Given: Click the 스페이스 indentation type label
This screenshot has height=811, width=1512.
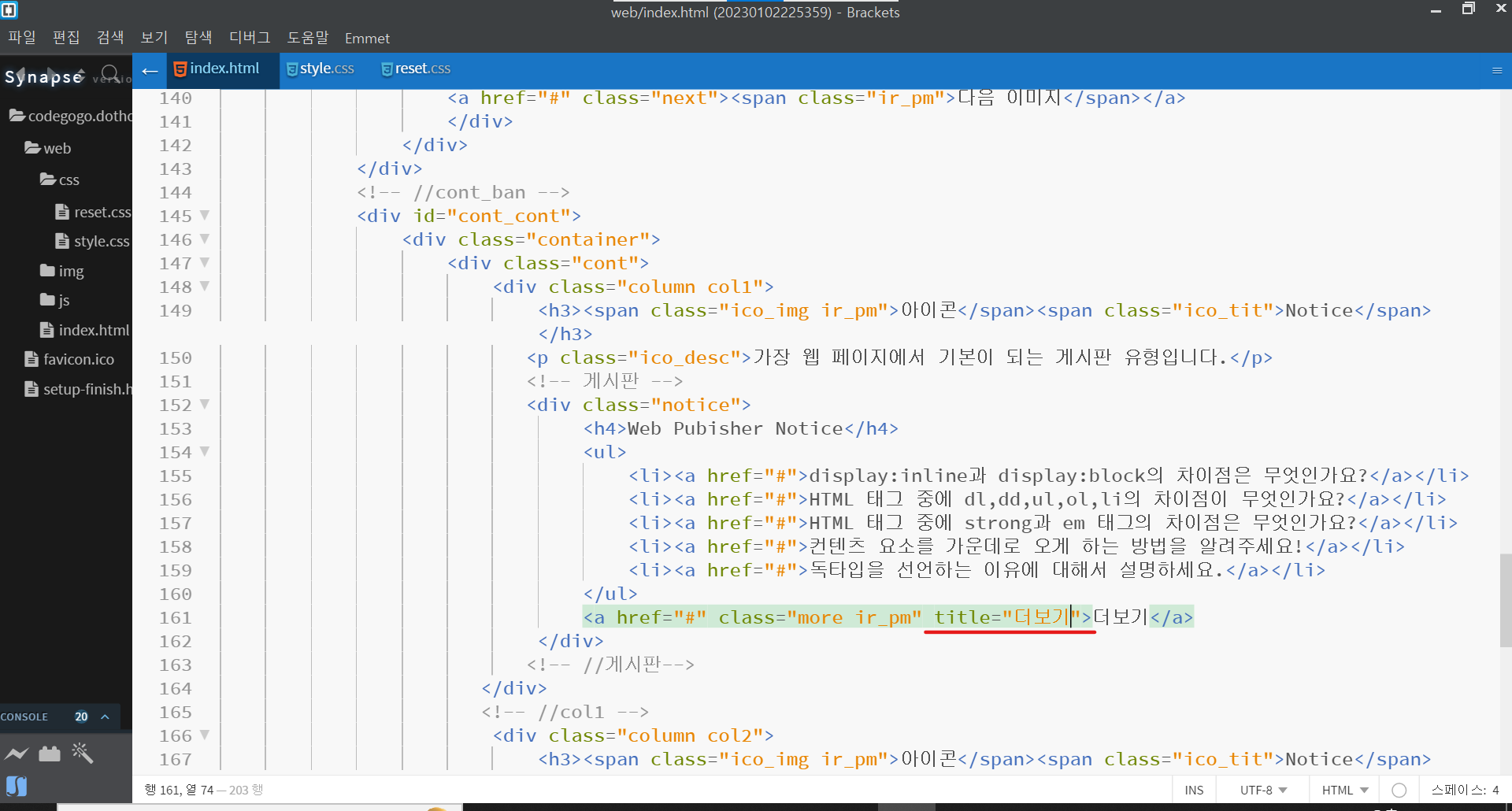Looking at the screenshot, I should 1458,790.
